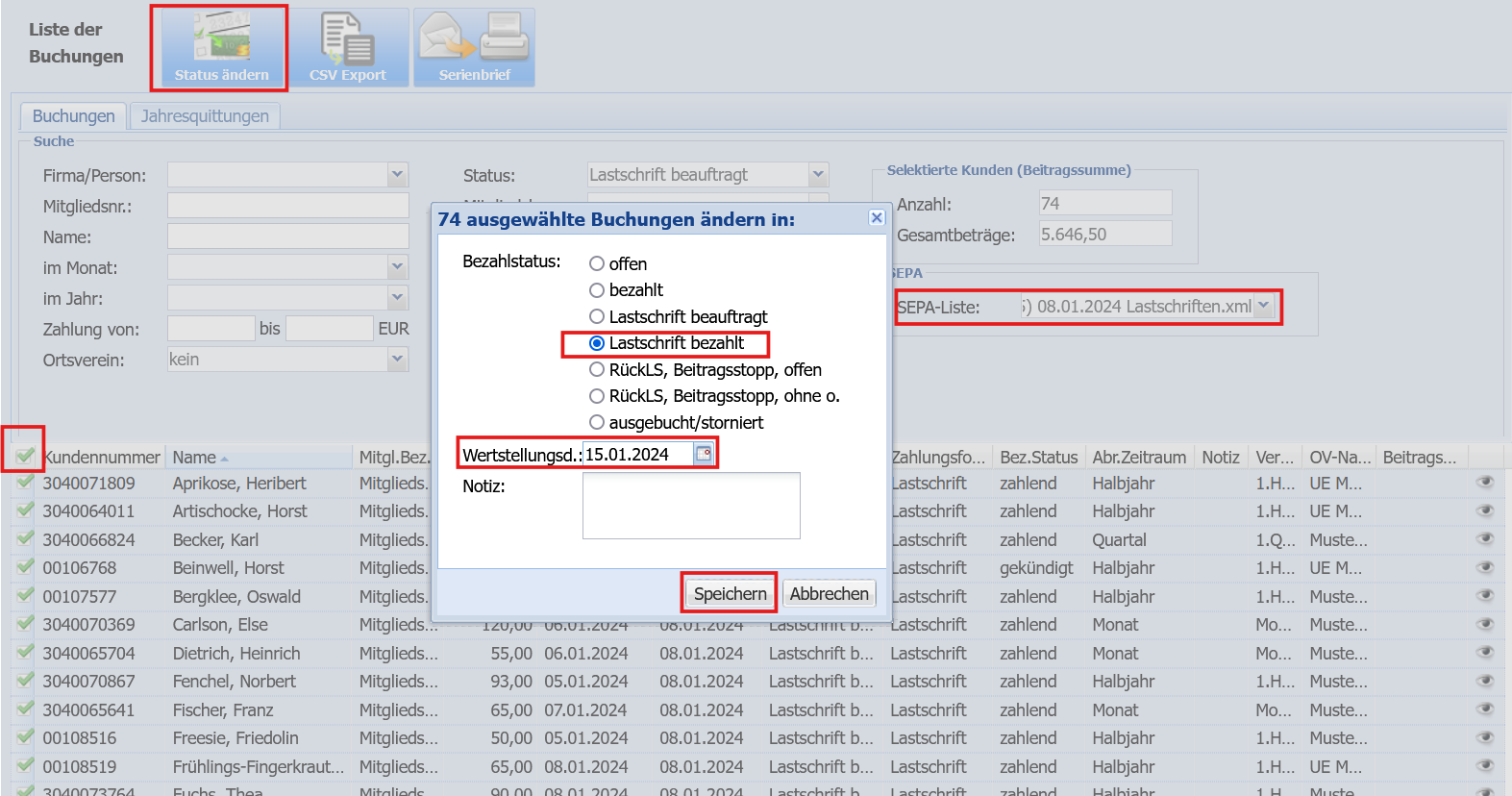The height and width of the screenshot is (796, 1512).
Task: Sort by Name column header
Action: click(258, 458)
